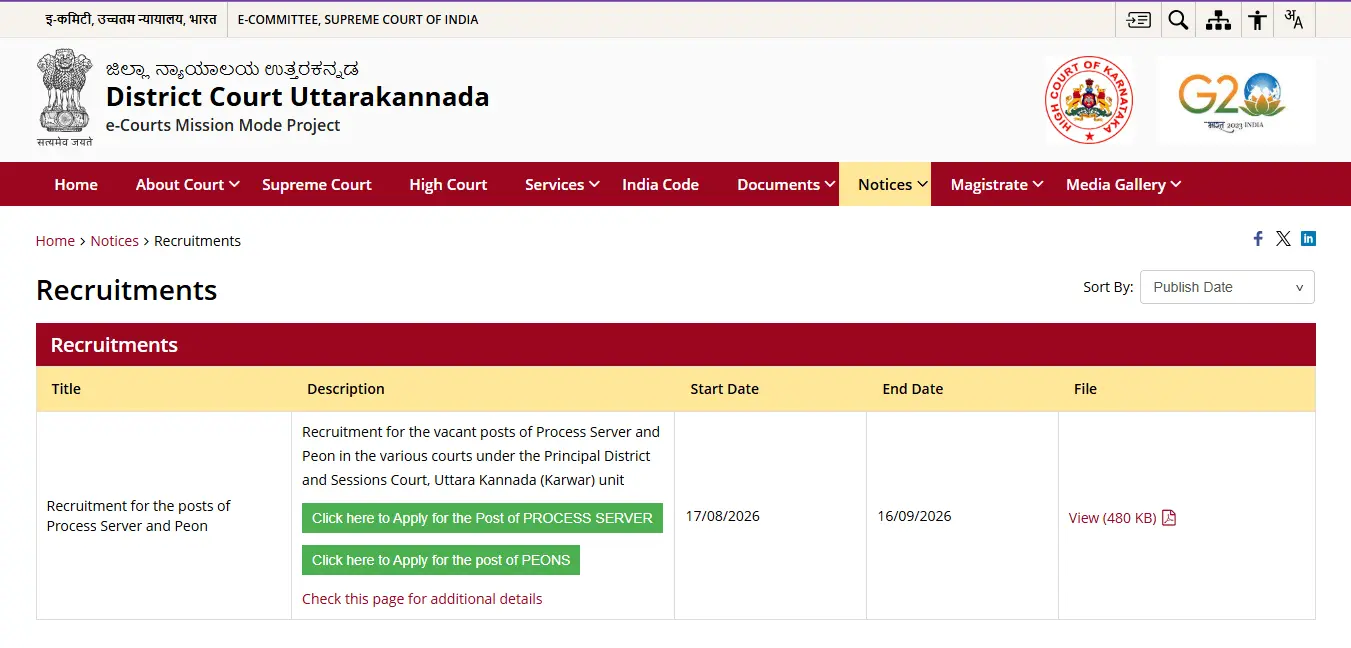
Task: Go to Home in the navigation bar
Action: [x=76, y=184]
